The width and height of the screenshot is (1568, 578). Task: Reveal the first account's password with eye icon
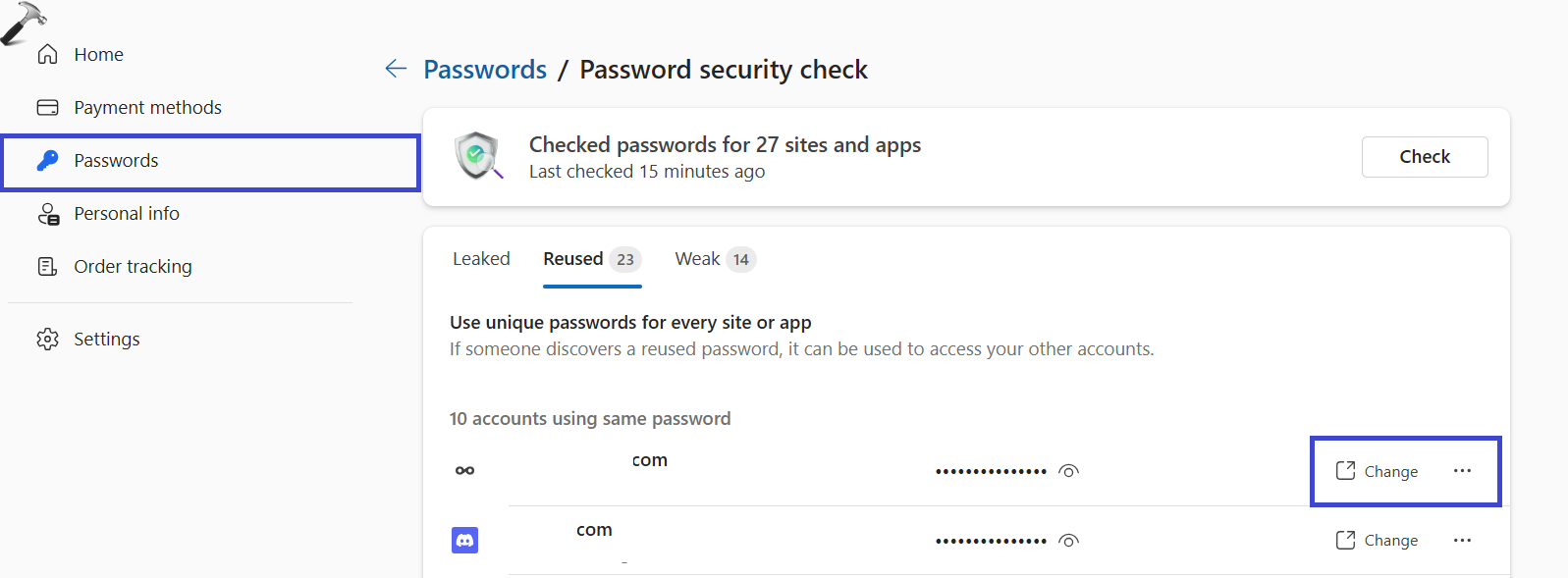coord(1069,471)
